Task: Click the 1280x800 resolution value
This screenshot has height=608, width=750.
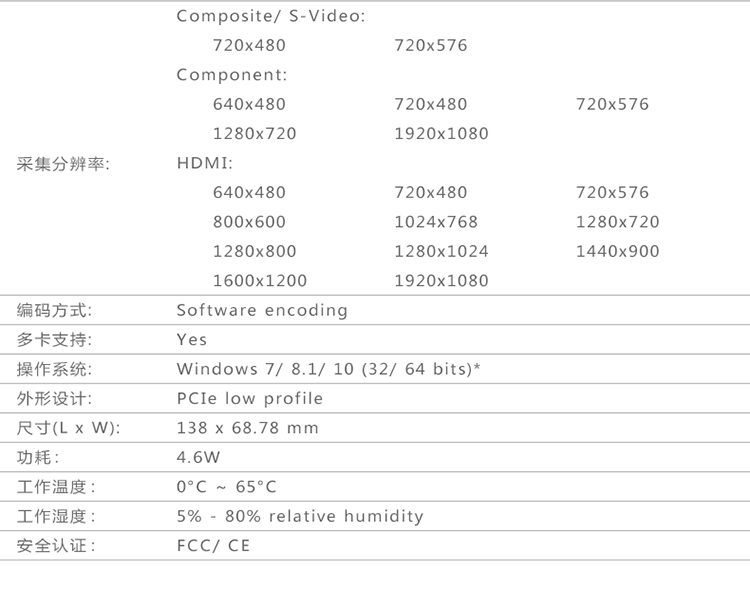Action: (x=254, y=251)
